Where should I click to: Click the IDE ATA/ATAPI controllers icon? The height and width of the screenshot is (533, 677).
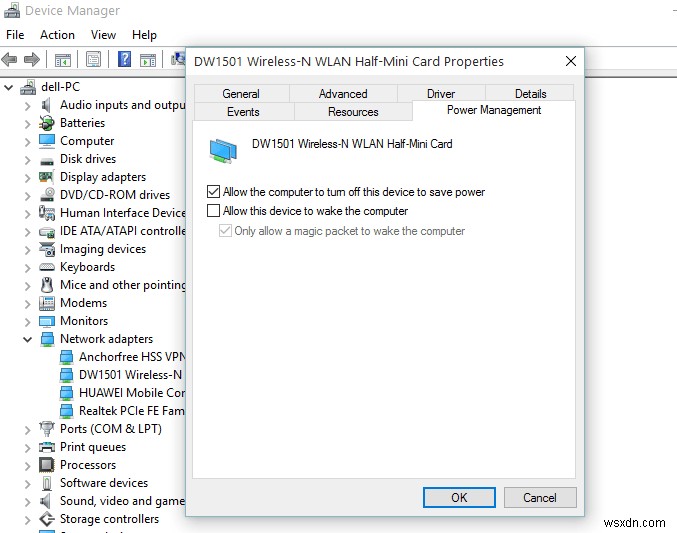pyautogui.click(x=47, y=232)
